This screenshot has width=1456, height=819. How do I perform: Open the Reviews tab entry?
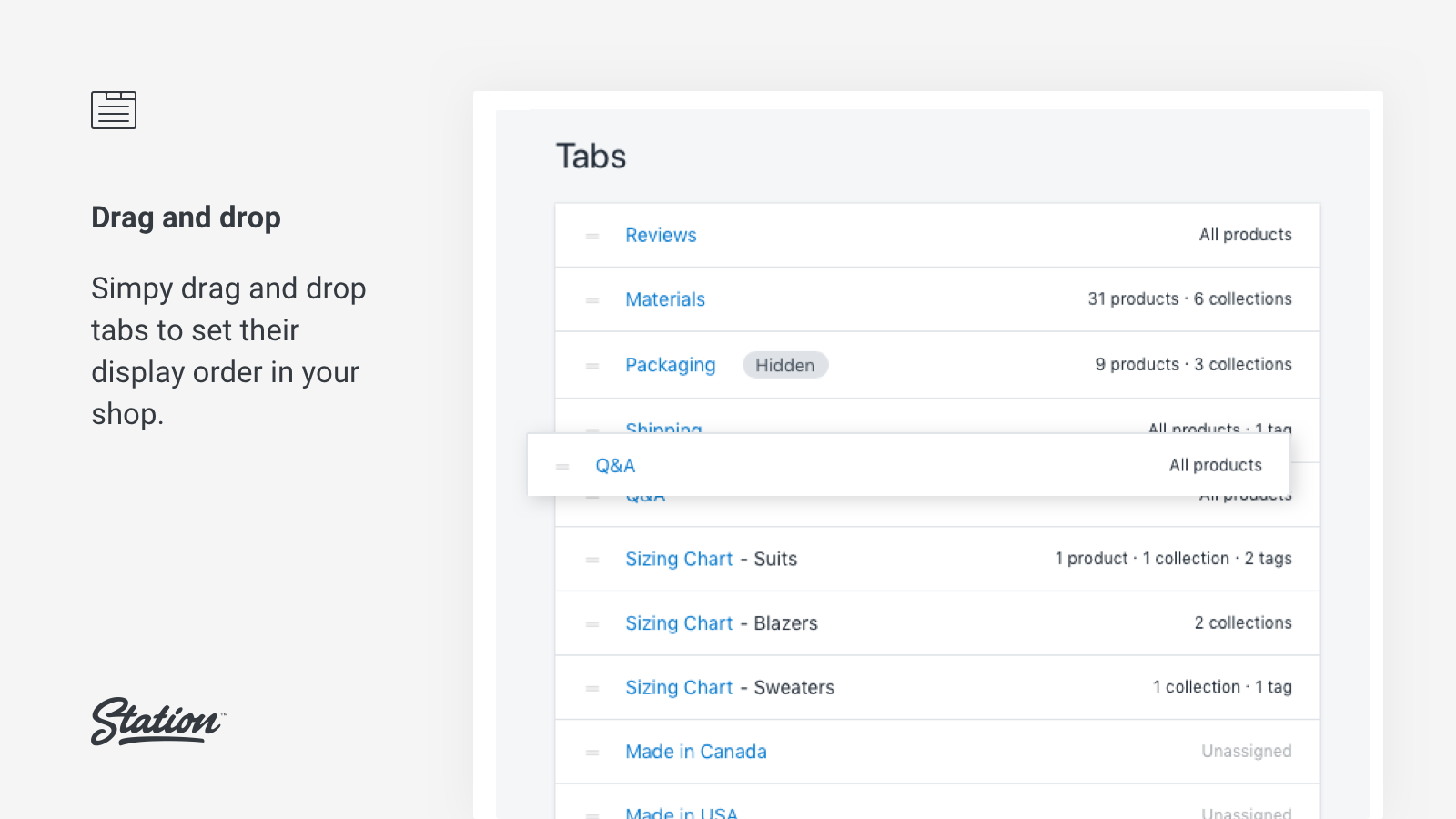661,235
